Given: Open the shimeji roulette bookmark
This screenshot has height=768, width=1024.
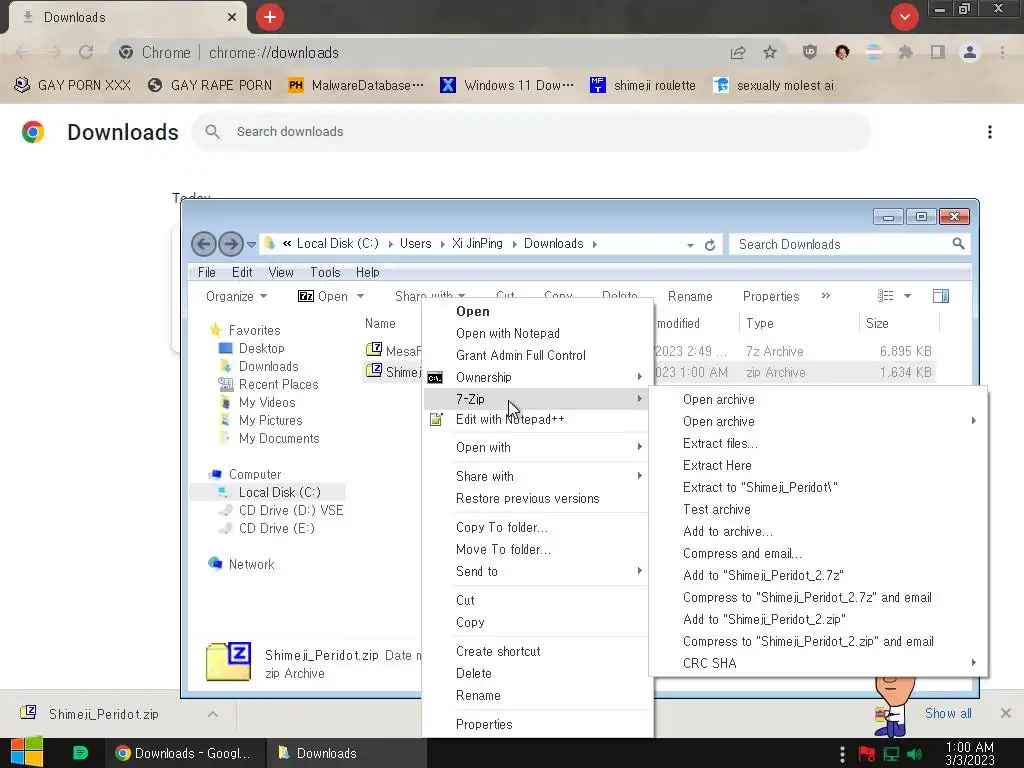Looking at the screenshot, I should point(643,86).
